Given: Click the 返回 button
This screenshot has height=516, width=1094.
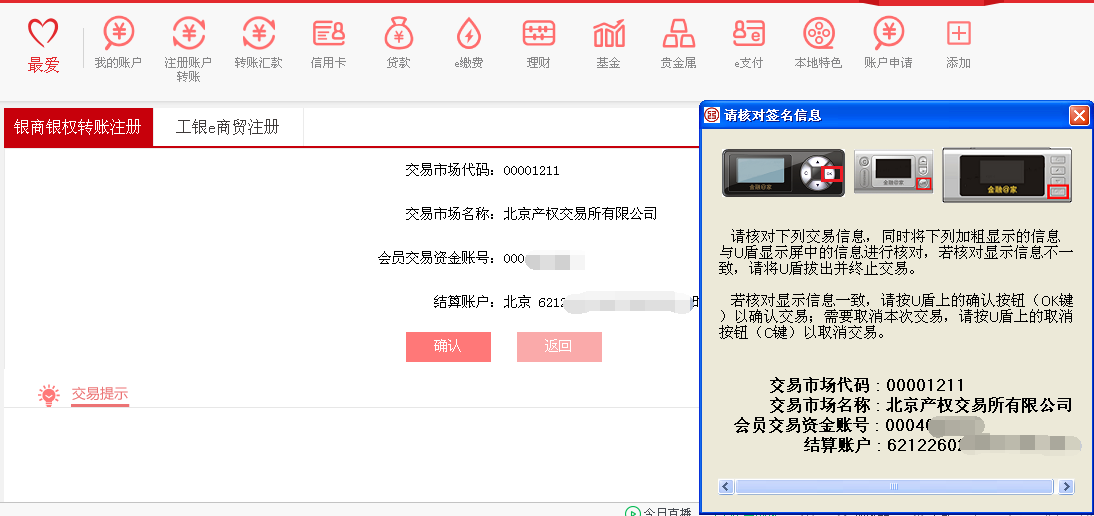Looking at the screenshot, I should pyautogui.click(x=559, y=347).
